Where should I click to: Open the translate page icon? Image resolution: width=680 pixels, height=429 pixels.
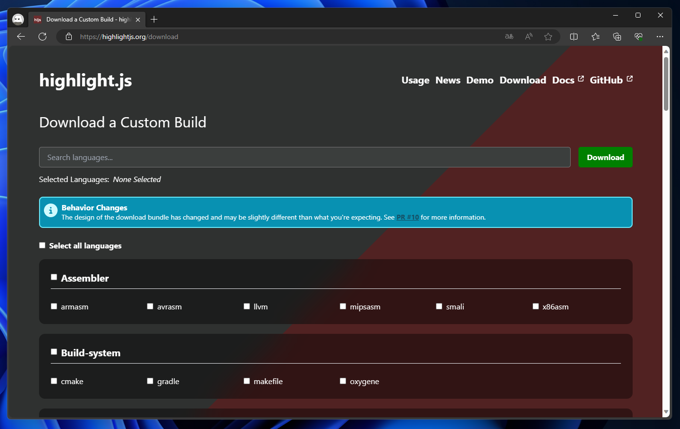click(x=509, y=37)
